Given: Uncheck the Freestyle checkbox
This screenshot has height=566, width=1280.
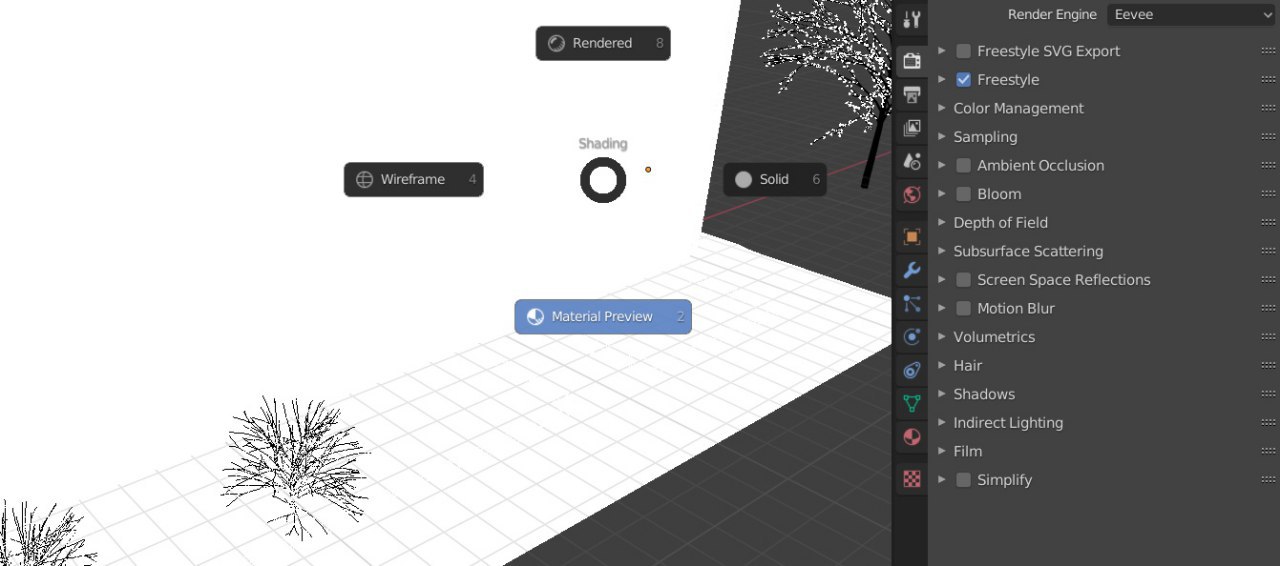Looking at the screenshot, I should [963, 80].
